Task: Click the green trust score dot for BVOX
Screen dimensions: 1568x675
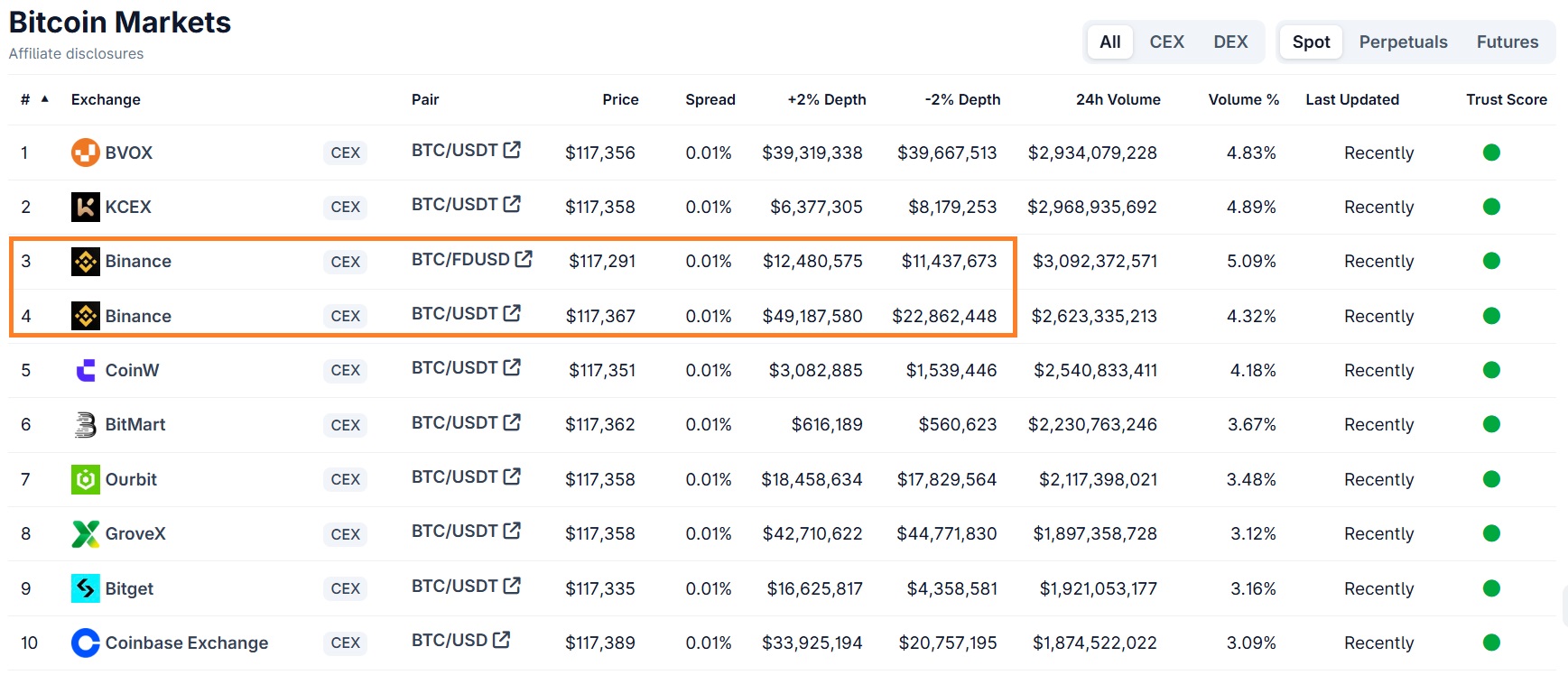Action: click(x=1491, y=153)
